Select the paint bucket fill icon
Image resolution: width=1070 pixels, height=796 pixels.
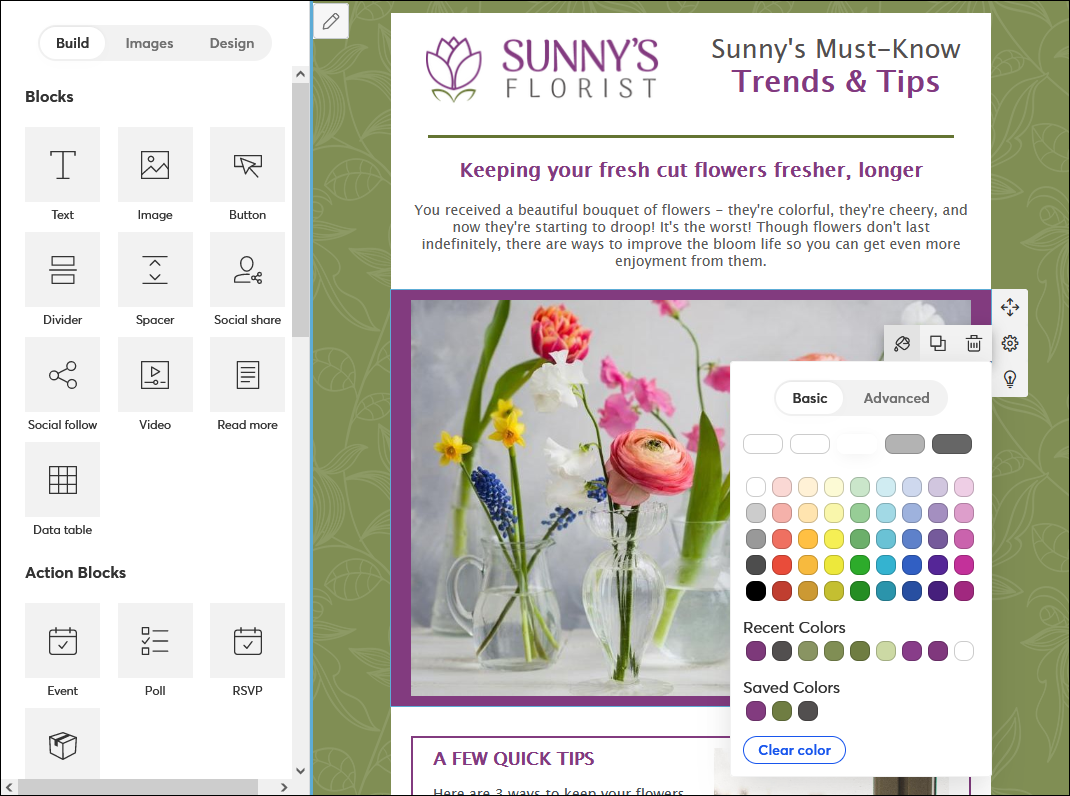coord(901,343)
